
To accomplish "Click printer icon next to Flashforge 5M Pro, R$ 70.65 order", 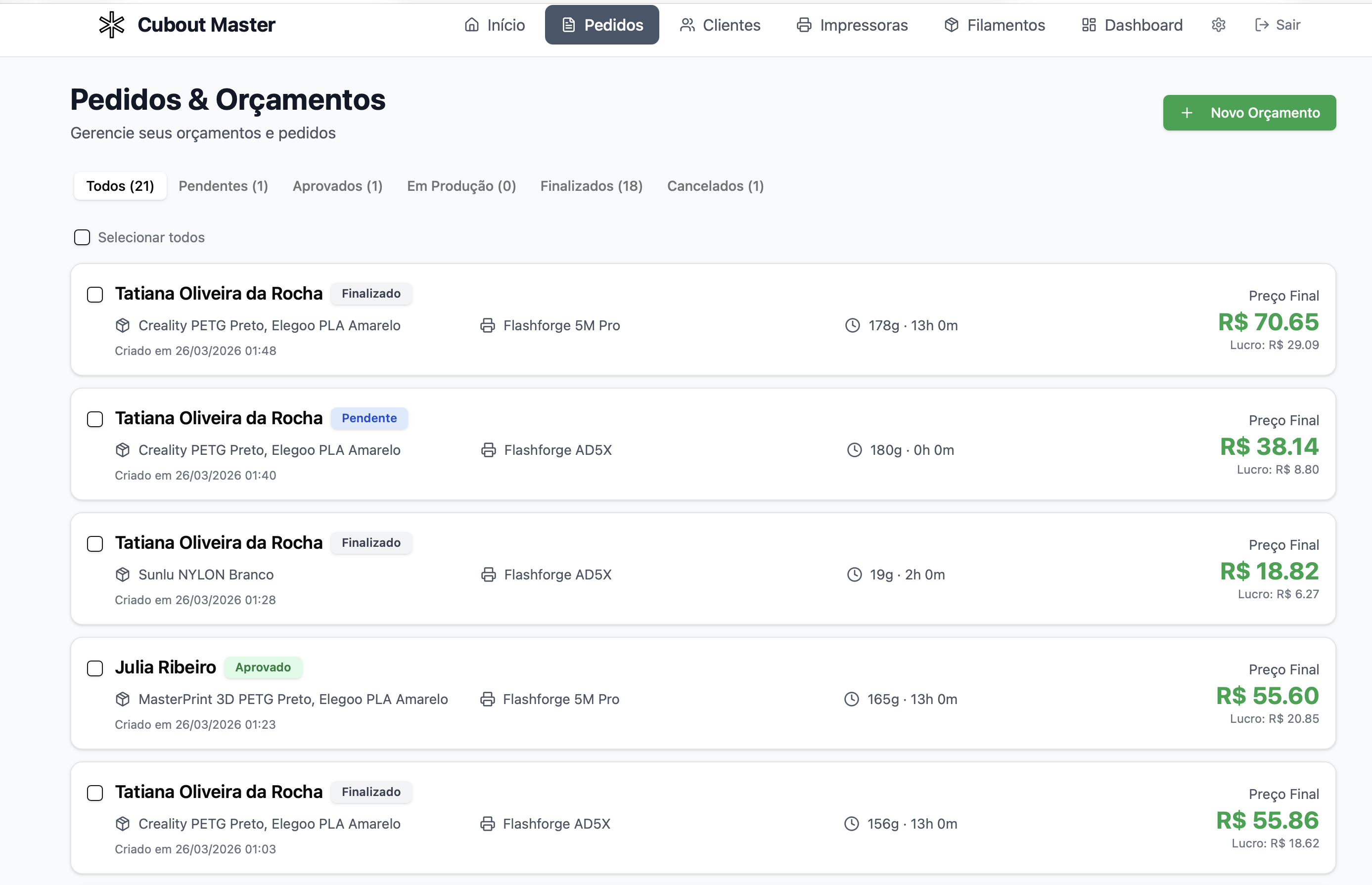I will [487, 325].
